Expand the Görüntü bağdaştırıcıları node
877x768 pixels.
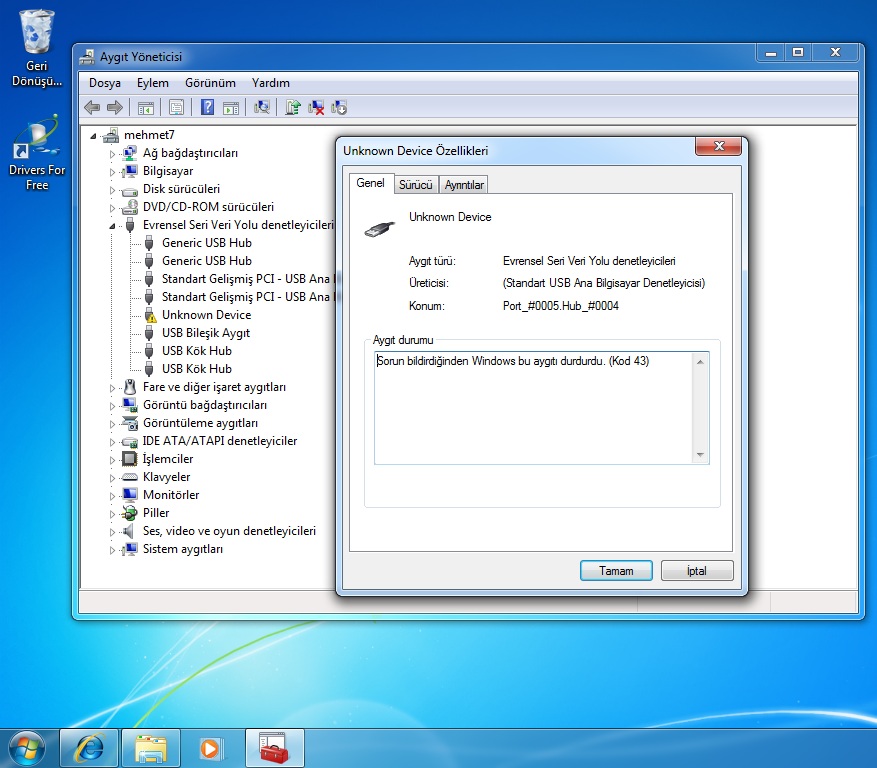112,406
